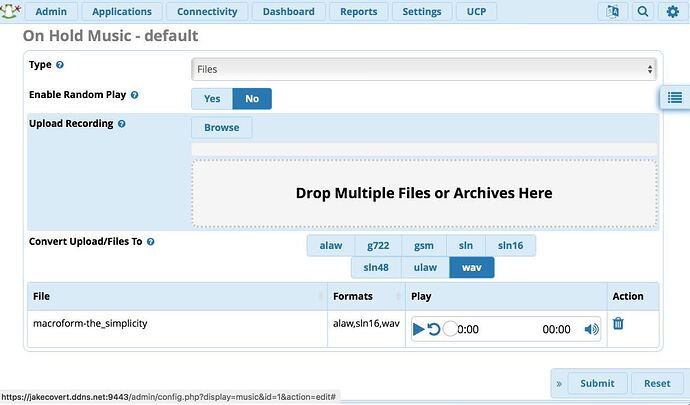Image resolution: width=690 pixels, height=405 pixels.
Task: Collapse the action bar with the double arrow
Action: [559, 383]
